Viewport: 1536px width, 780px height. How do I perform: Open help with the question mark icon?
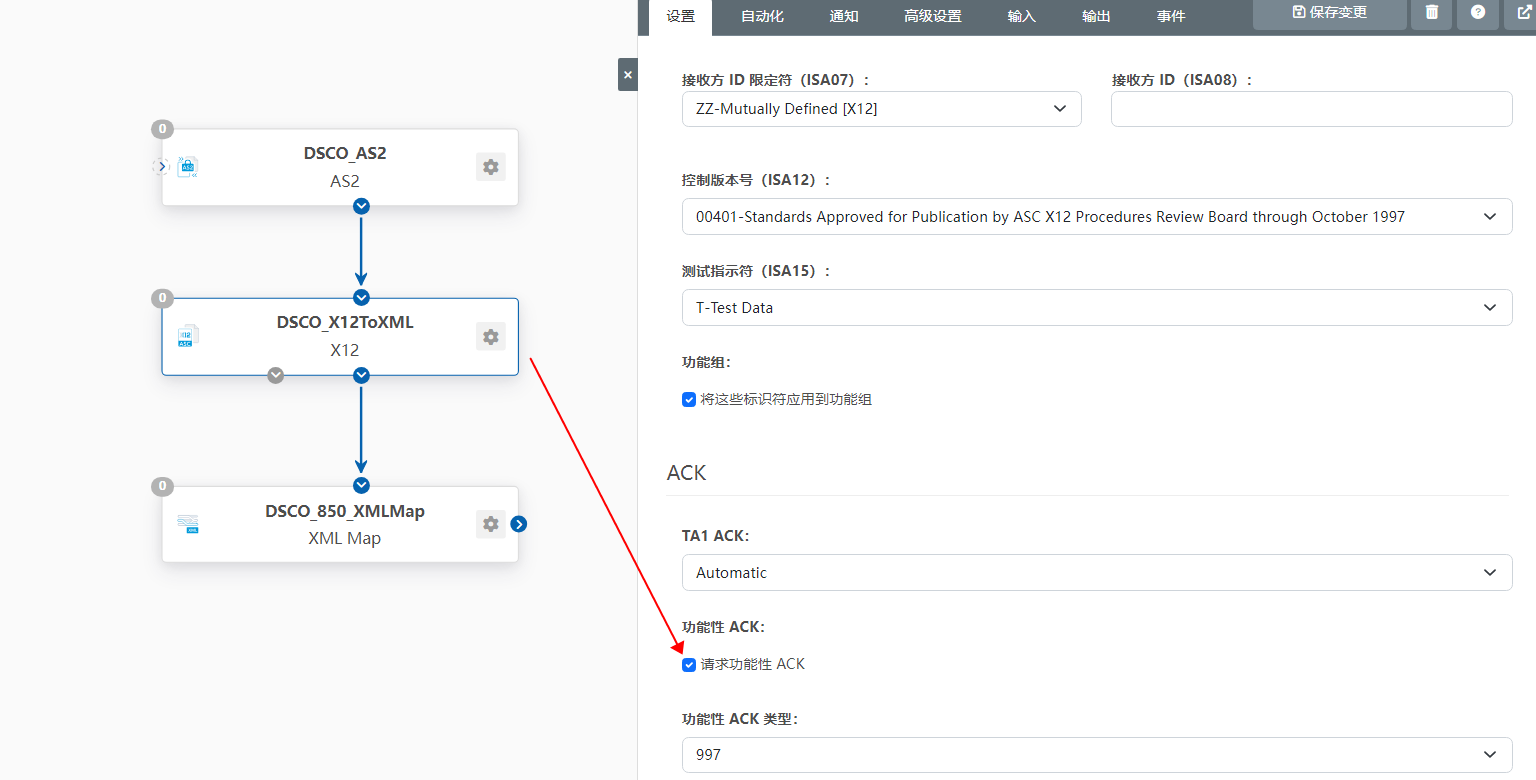point(1478,13)
